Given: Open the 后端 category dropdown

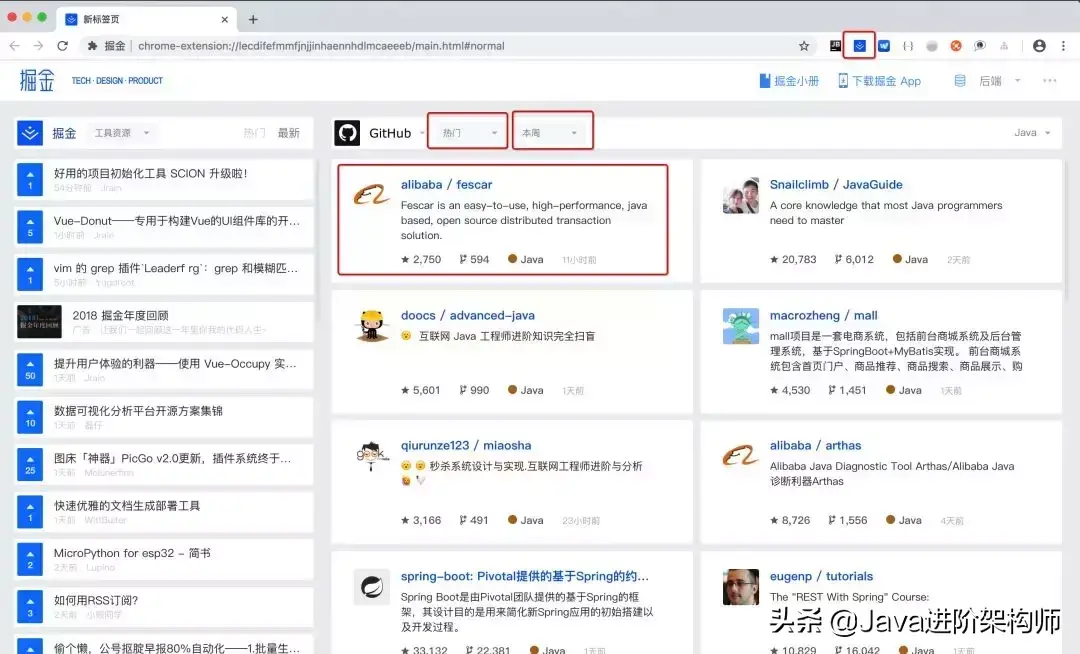Looking at the screenshot, I should (999, 81).
